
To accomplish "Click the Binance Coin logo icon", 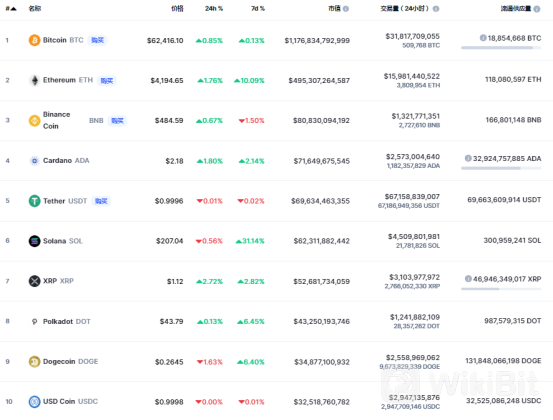I will (x=34, y=121).
